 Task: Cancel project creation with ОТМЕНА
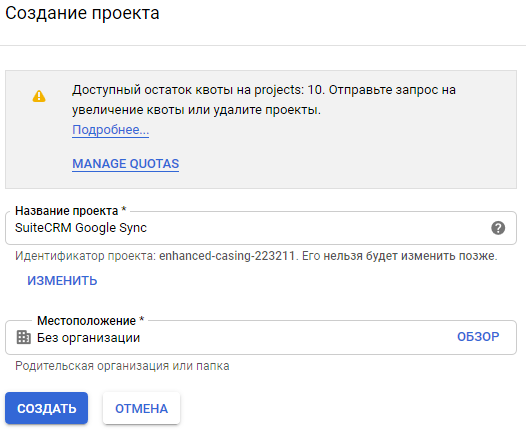(141, 408)
